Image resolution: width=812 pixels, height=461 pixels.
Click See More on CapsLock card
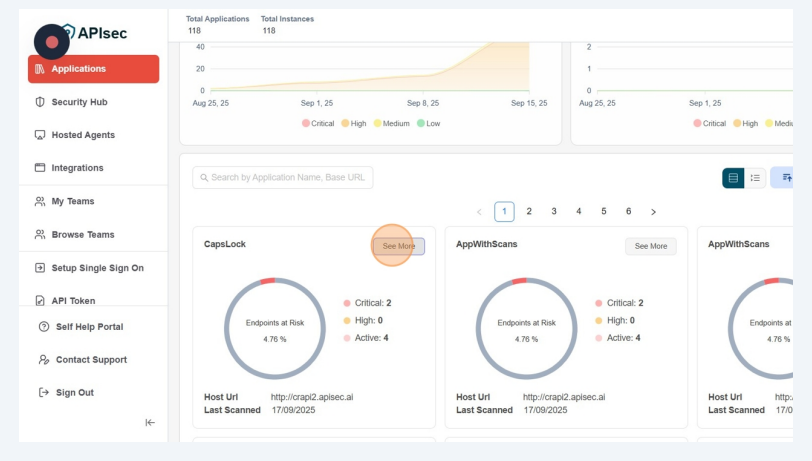398,246
